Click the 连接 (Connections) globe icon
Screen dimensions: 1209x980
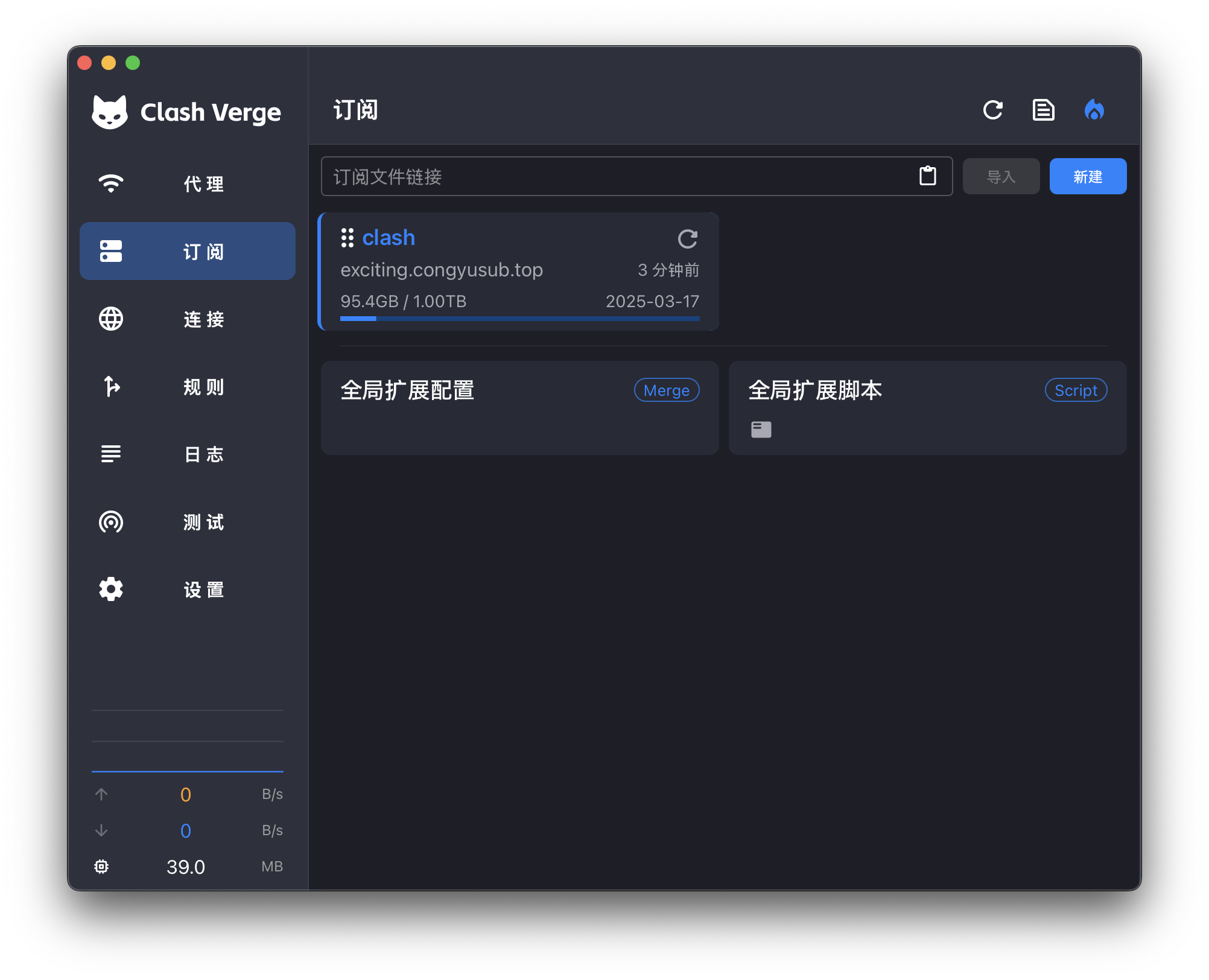[x=110, y=319]
